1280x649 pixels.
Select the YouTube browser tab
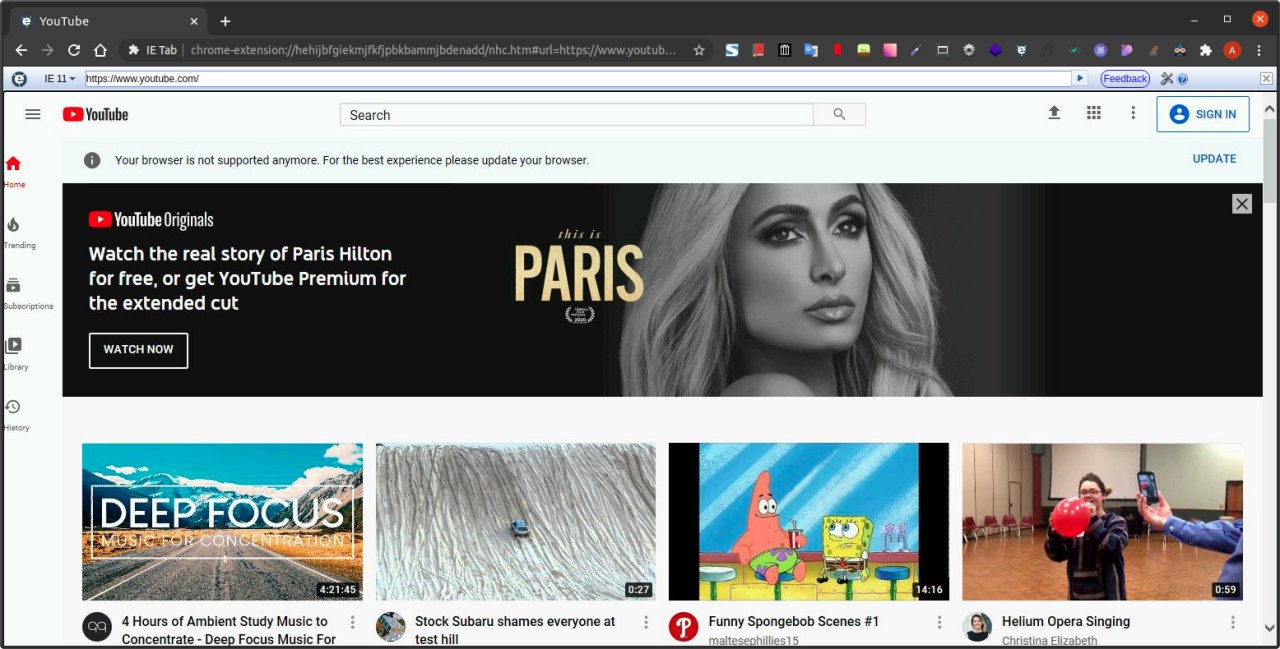tap(107, 21)
